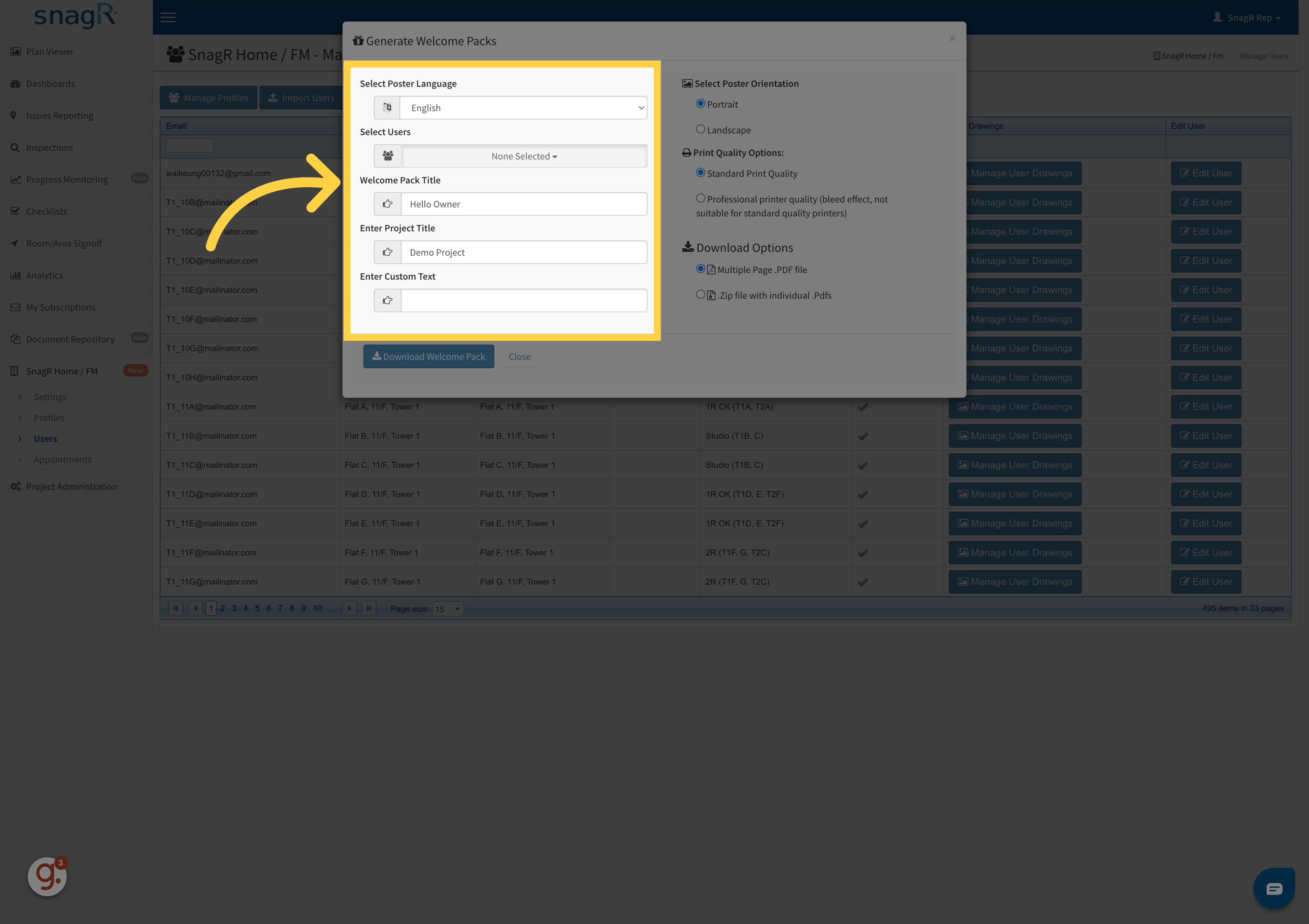Screen dimensions: 1309x924
Task: Click the Demo Project title field
Action: point(524,253)
